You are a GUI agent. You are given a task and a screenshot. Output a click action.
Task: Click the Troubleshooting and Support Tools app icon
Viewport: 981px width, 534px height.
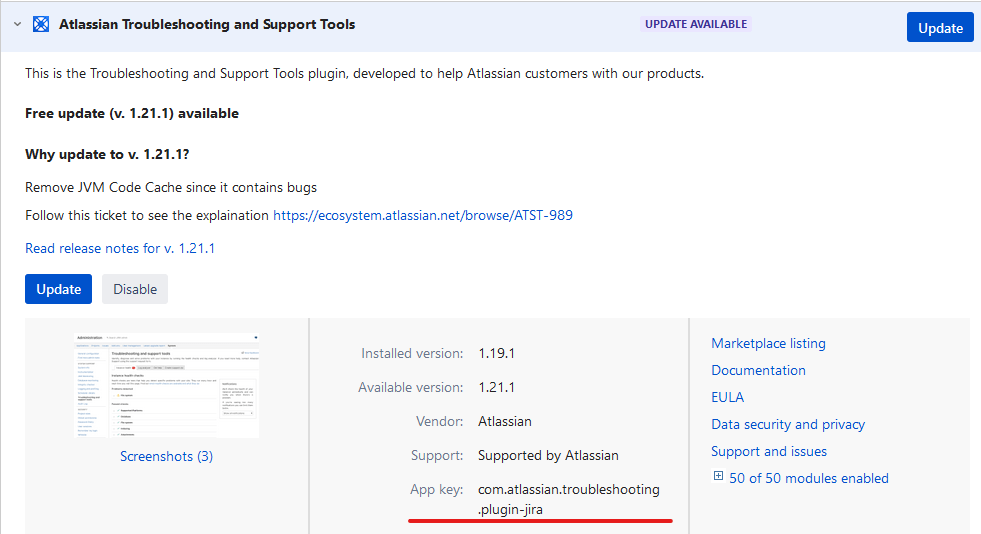tap(41, 24)
